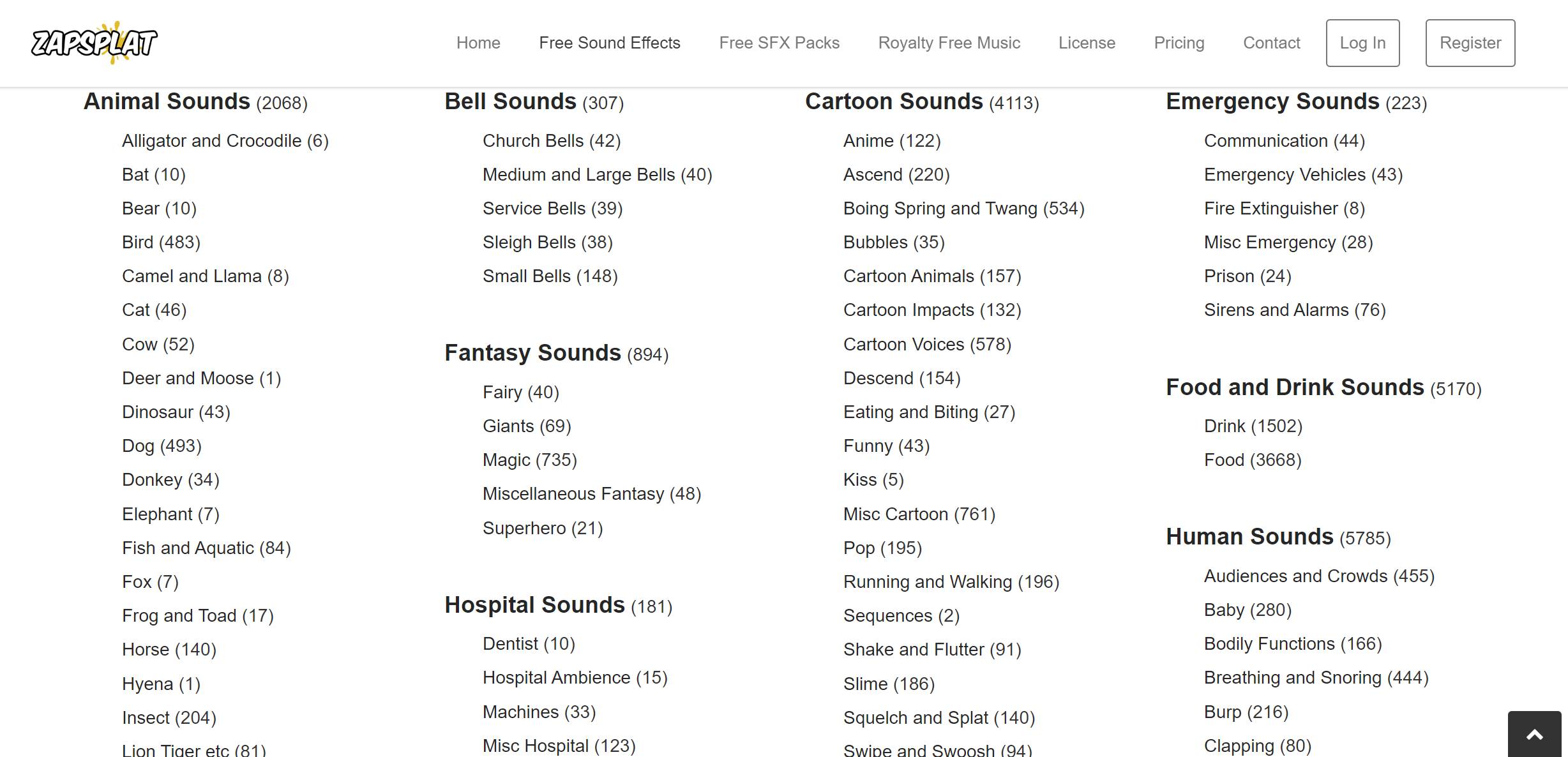
Task: Click the Log In button
Action: tap(1362, 43)
